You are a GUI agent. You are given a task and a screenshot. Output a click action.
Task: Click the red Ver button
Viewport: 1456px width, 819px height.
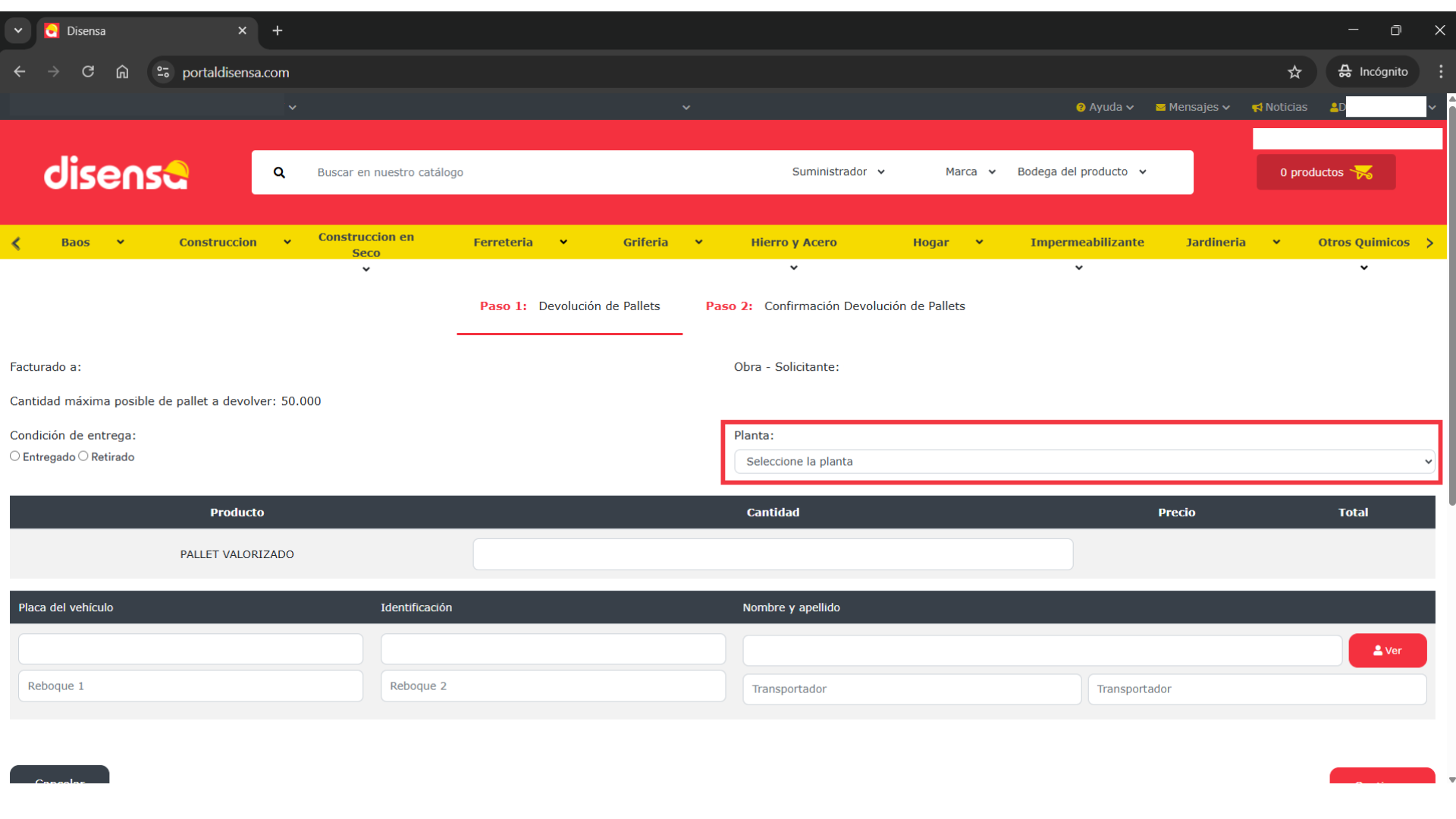click(x=1386, y=651)
